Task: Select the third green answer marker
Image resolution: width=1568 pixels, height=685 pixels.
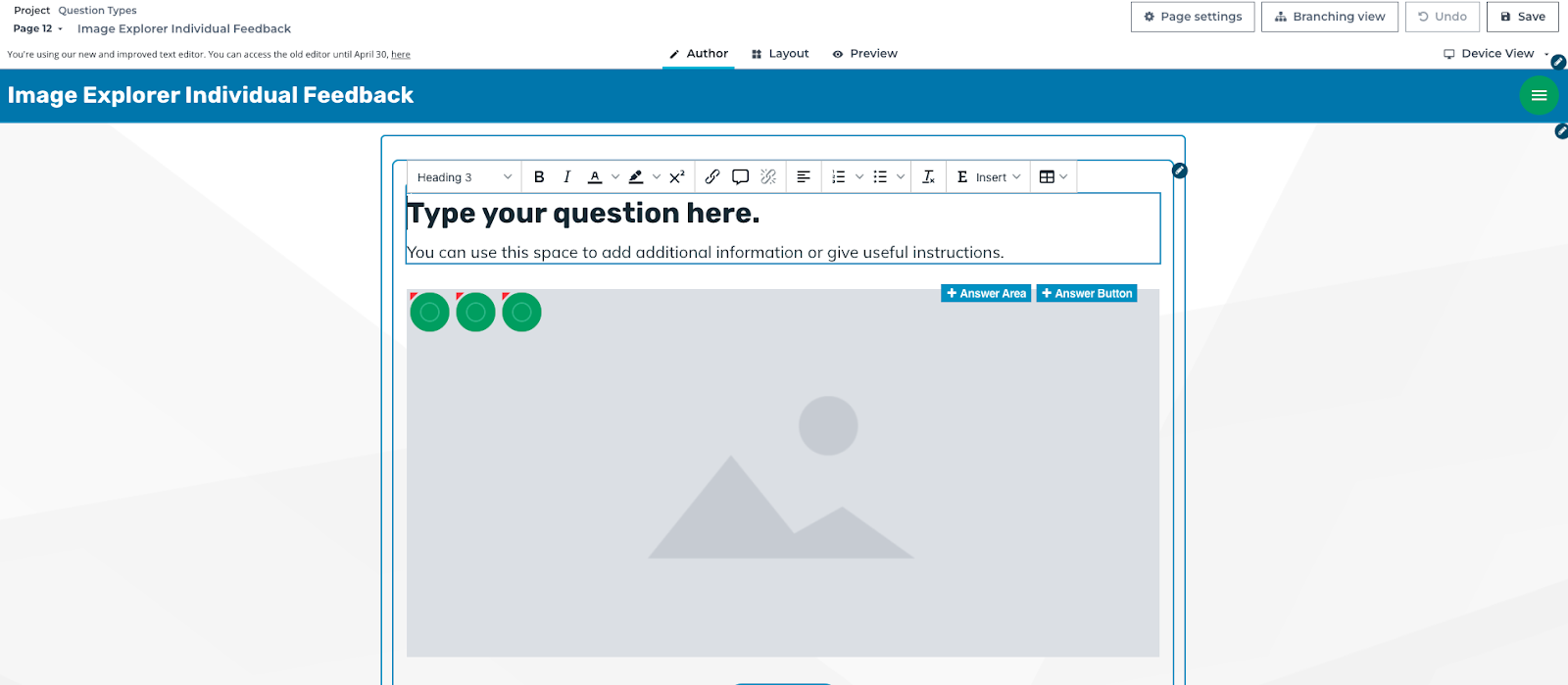Action: 521,312
